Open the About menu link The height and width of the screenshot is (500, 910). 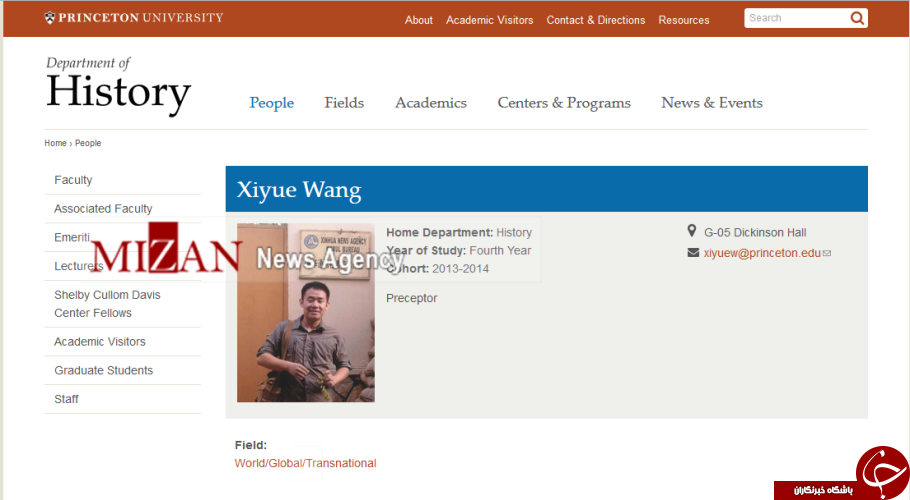pyautogui.click(x=418, y=20)
